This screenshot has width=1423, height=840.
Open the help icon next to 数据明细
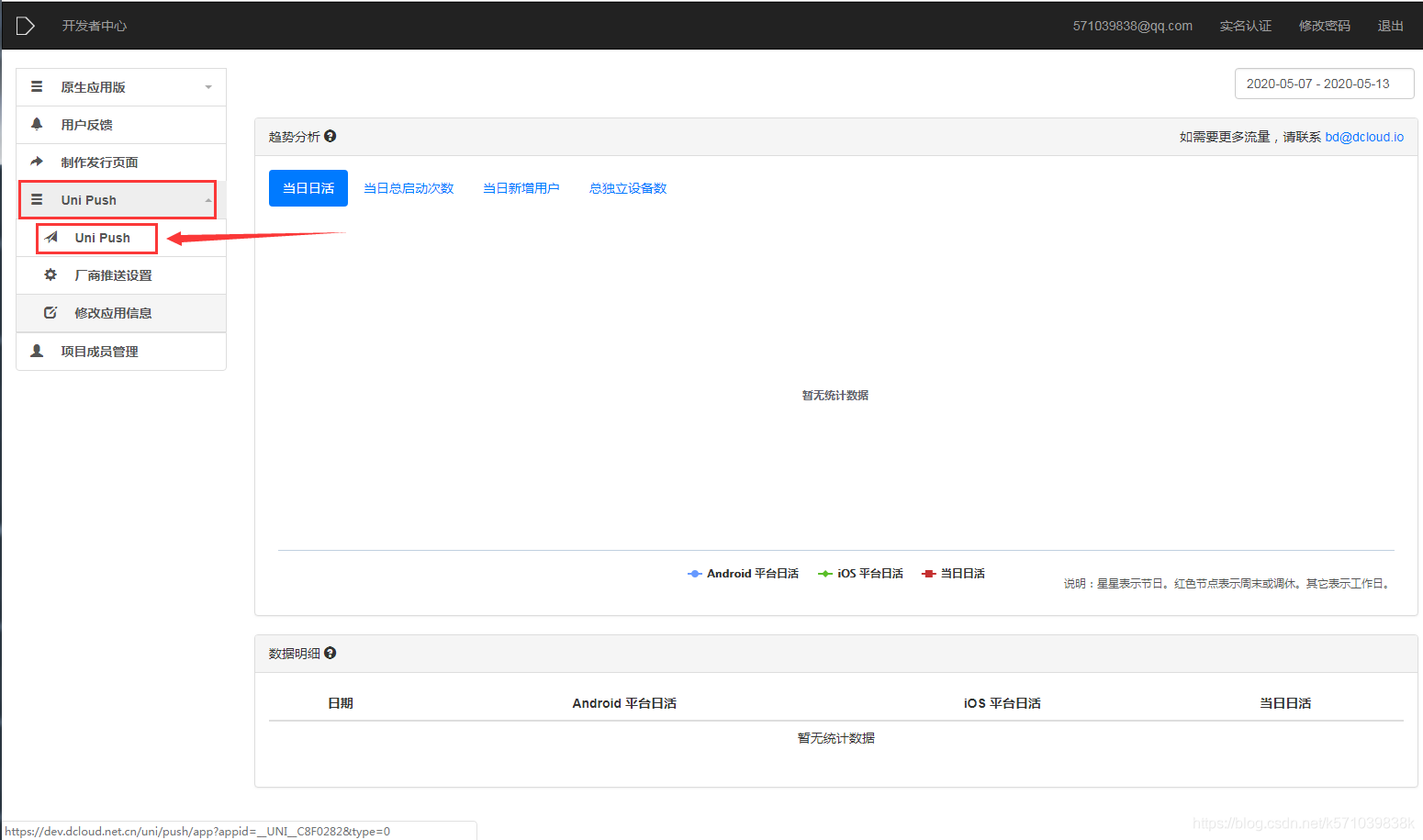(330, 653)
